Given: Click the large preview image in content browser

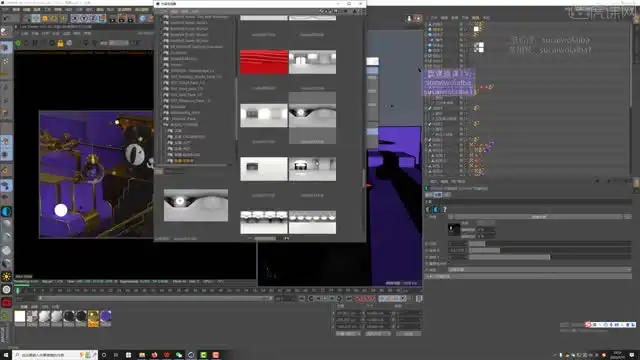Looking at the screenshot, I should point(196,205).
